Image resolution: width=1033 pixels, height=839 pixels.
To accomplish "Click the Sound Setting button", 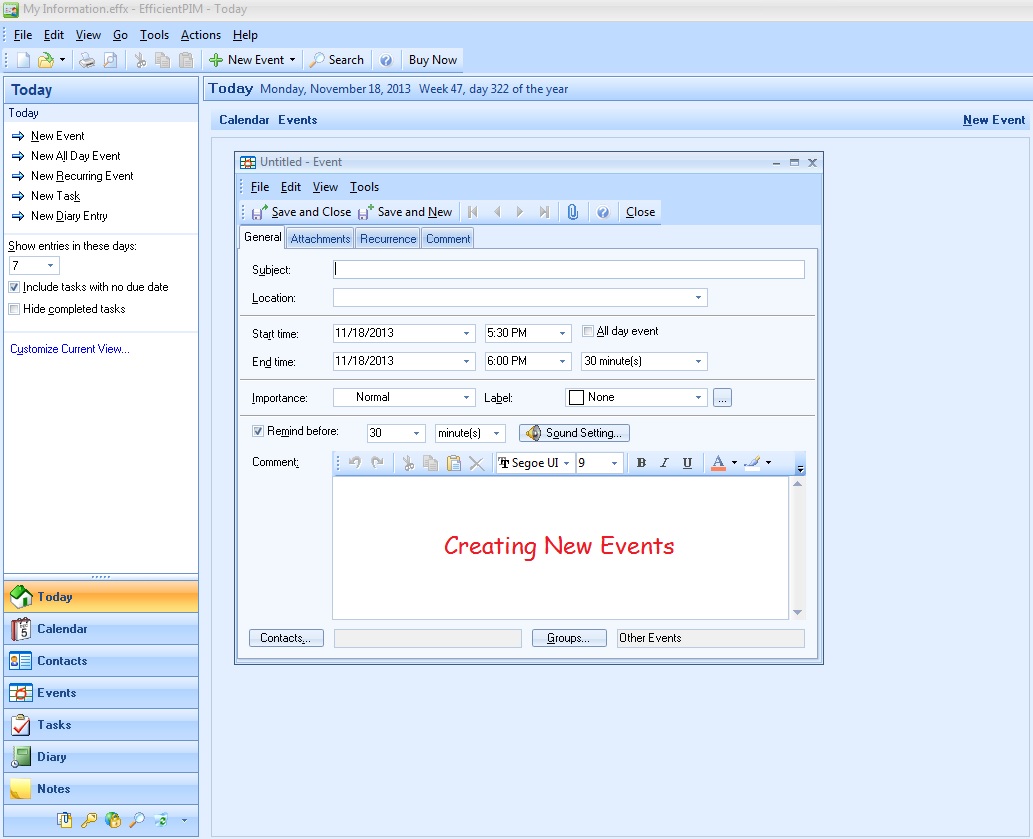I will coord(574,433).
